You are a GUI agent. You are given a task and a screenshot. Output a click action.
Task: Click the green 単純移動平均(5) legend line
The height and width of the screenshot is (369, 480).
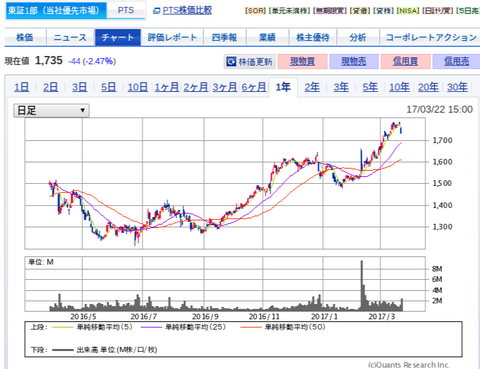(62, 327)
